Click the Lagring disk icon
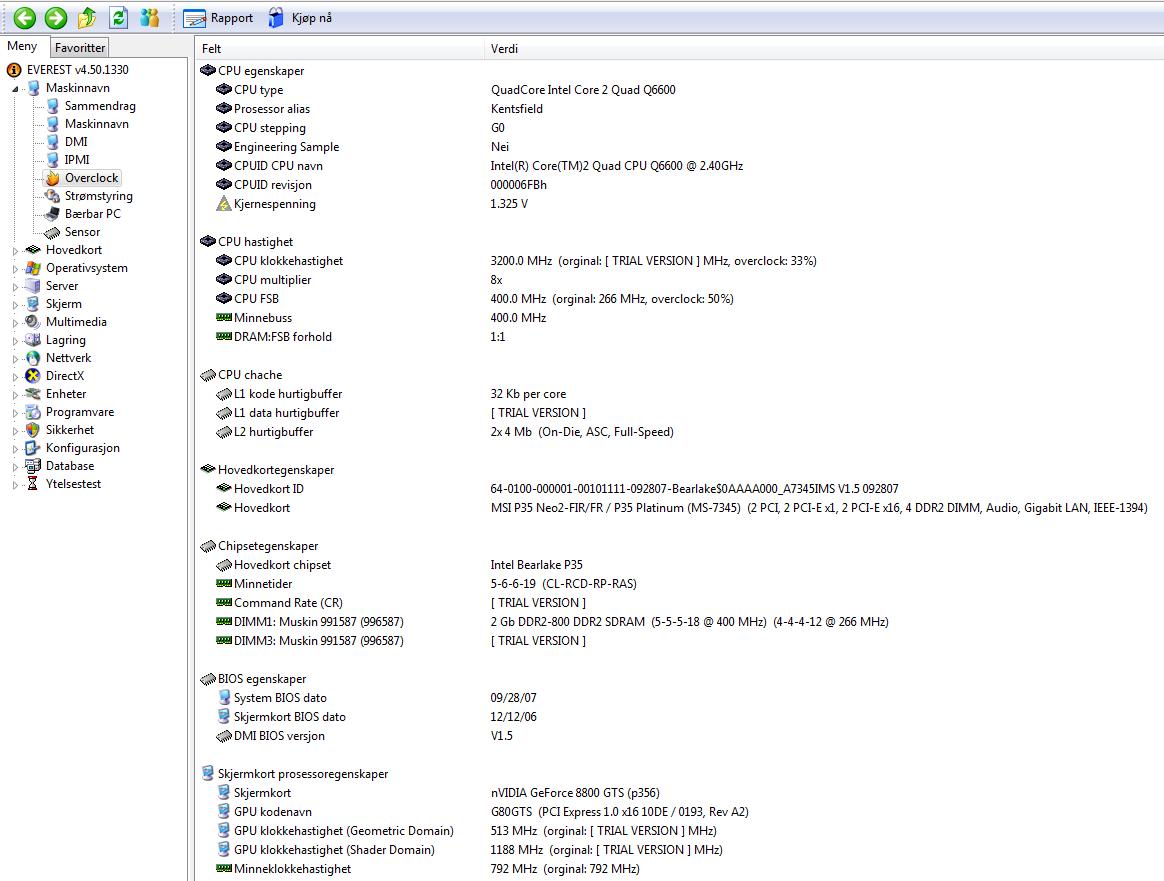 click(x=33, y=340)
